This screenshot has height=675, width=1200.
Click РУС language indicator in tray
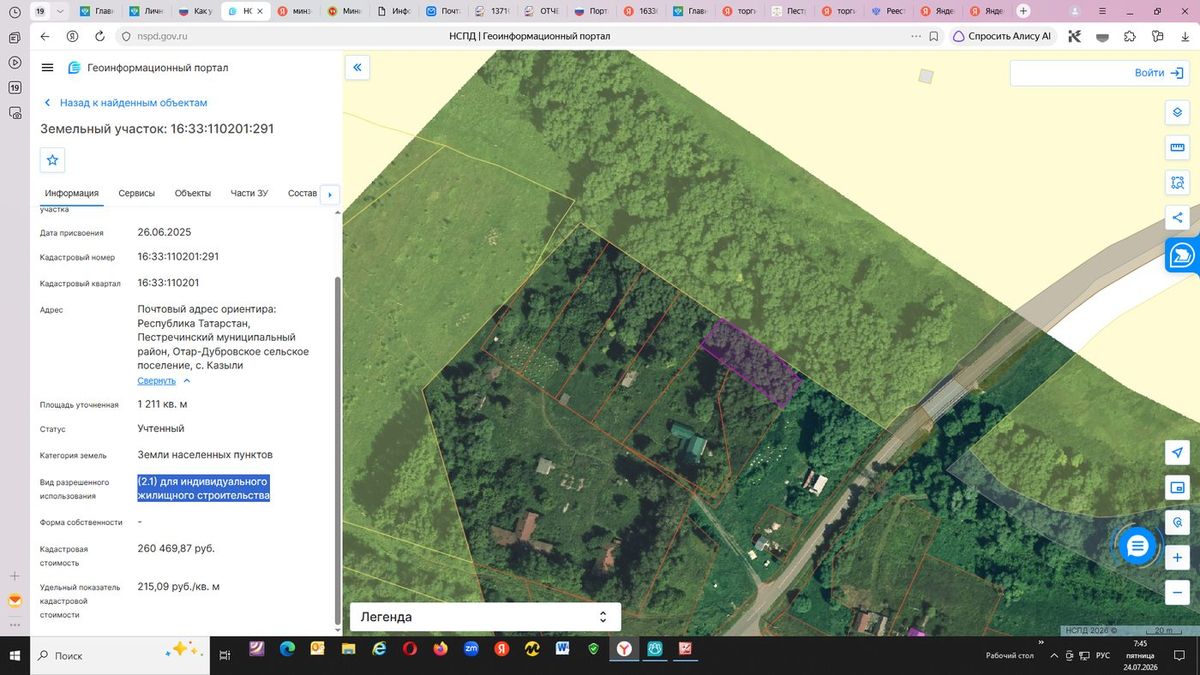click(1103, 655)
